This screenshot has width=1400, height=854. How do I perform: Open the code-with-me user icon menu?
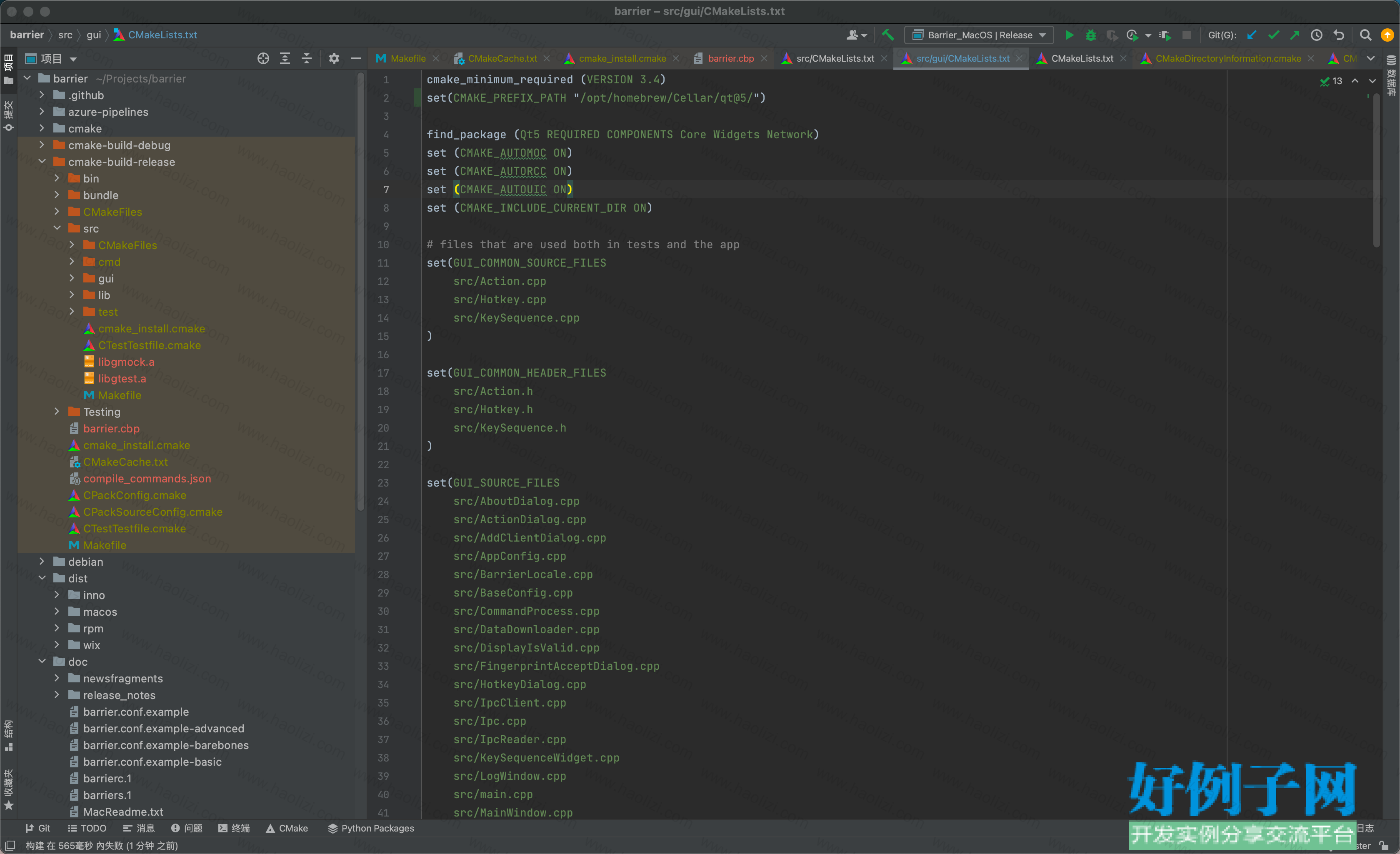(x=856, y=35)
